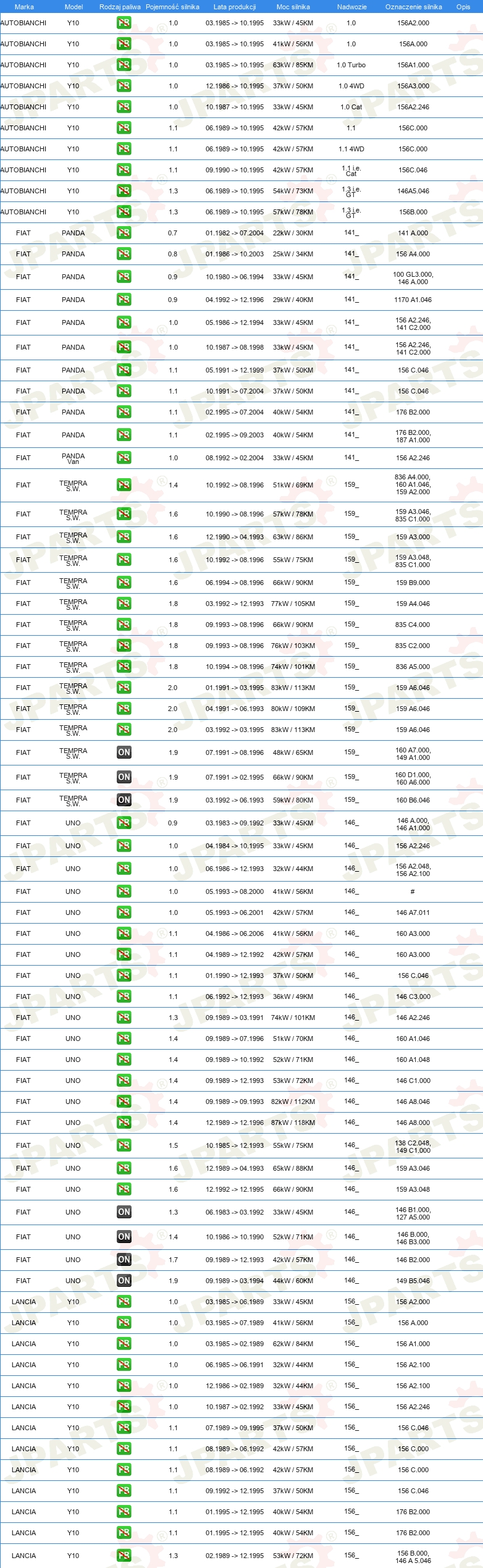Select the '100 GL3.000, 146 A.000' engine code
The height and width of the screenshot is (1568, 483).
point(413,278)
